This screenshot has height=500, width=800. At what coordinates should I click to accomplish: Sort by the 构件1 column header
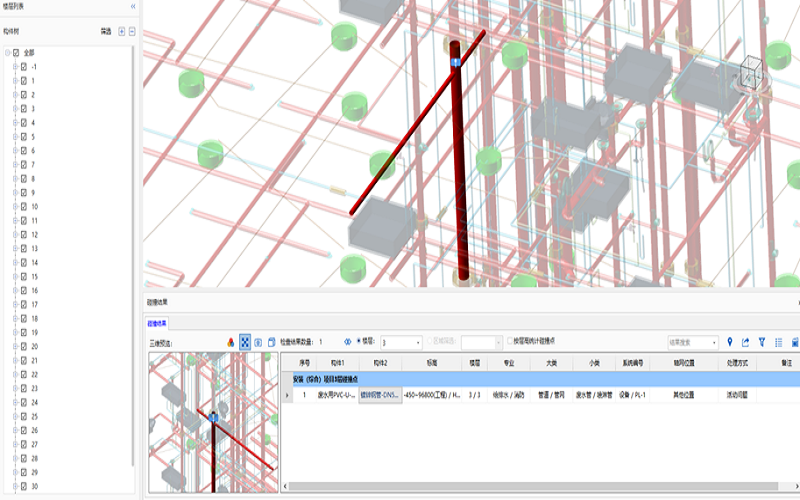[x=338, y=363]
